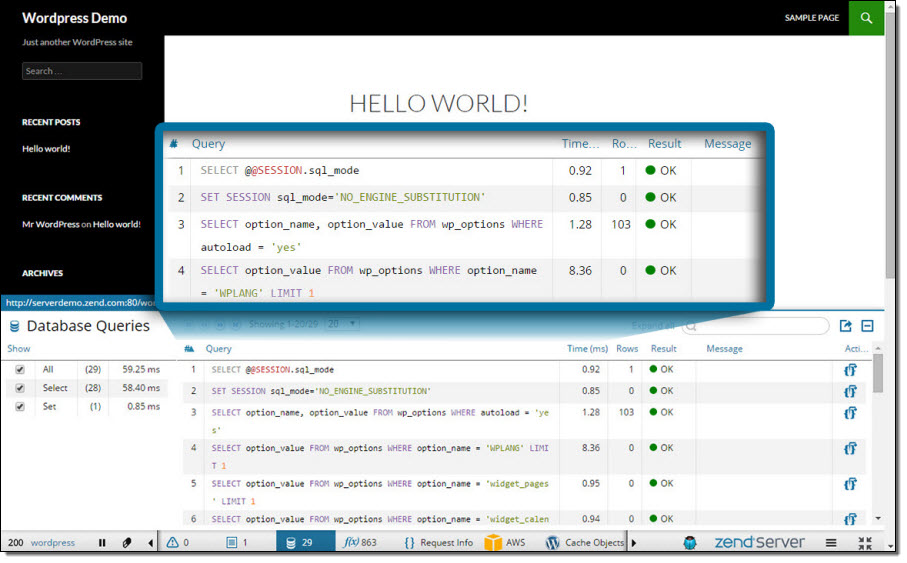This screenshot has height=563, width=907.
Task: Expand more Z-Ray panels with right arrow
Action: point(633,543)
